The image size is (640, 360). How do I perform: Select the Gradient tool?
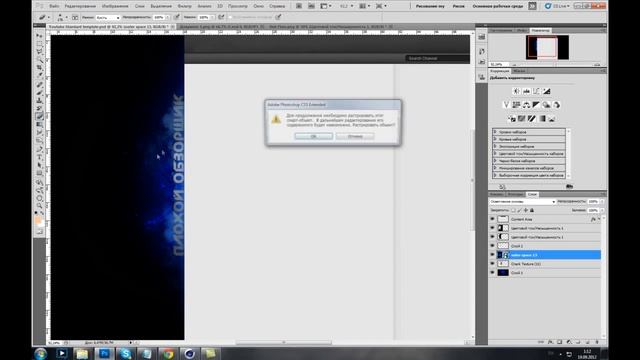tap(40, 124)
